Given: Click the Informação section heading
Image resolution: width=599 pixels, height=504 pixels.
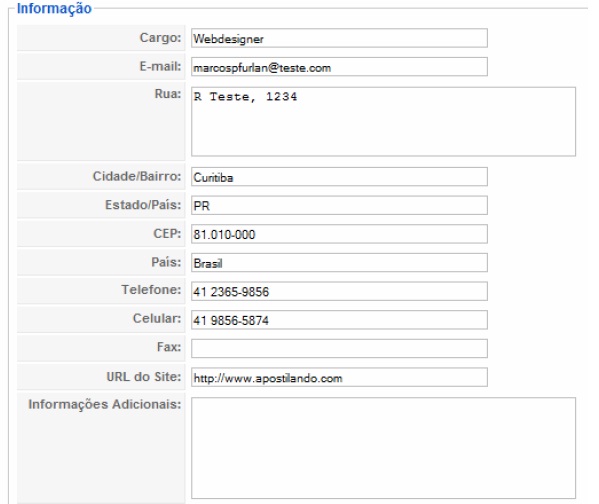Looking at the screenshot, I should (x=54, y=8).
